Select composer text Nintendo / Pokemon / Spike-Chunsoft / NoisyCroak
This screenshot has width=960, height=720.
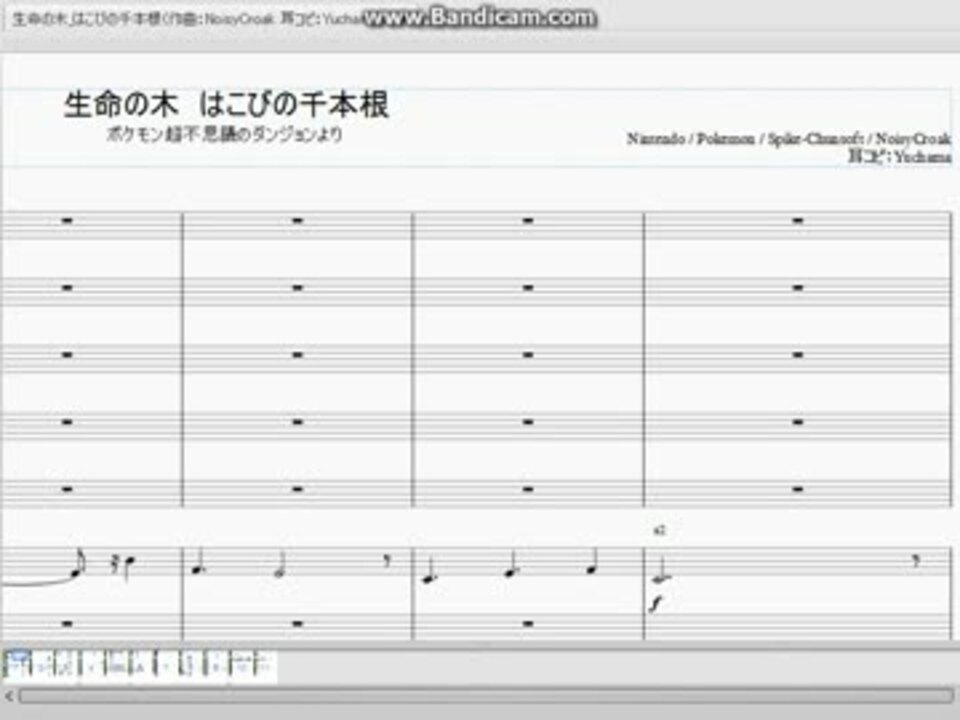(789, 139)
